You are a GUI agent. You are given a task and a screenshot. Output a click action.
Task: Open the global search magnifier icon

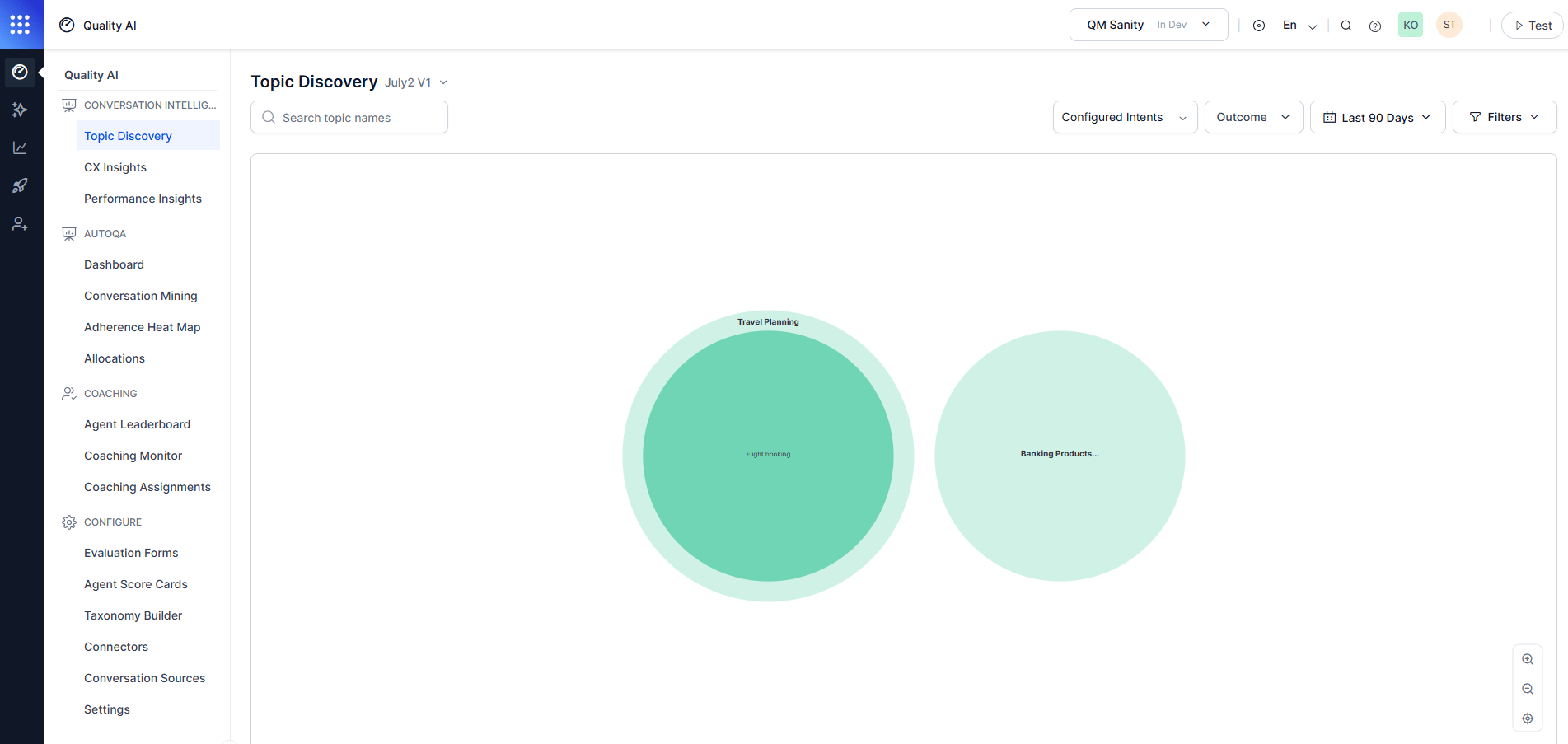1346,26
